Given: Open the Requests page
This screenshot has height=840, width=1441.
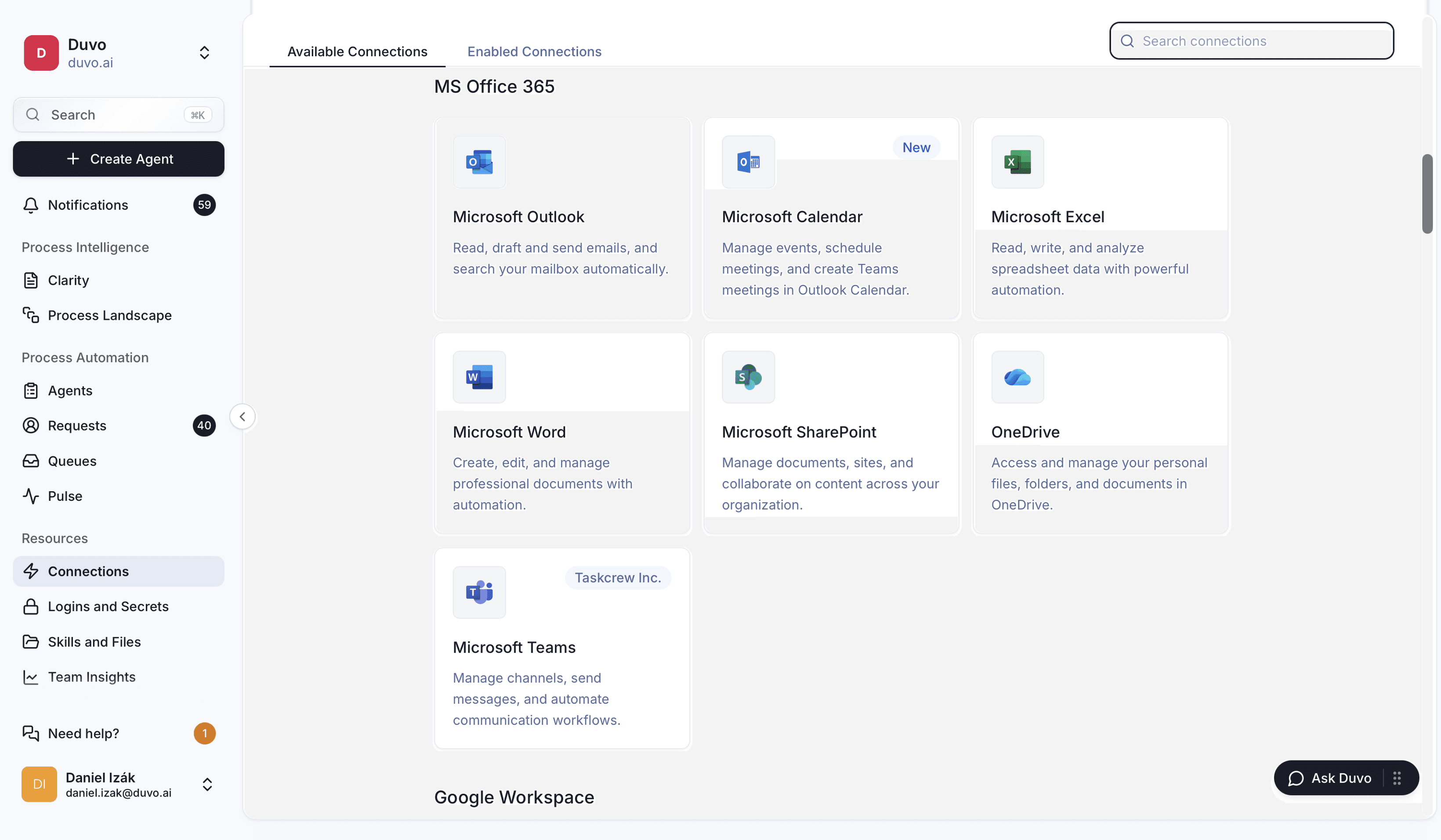Looking at the screenshot, I should click(x=118, y=425).
